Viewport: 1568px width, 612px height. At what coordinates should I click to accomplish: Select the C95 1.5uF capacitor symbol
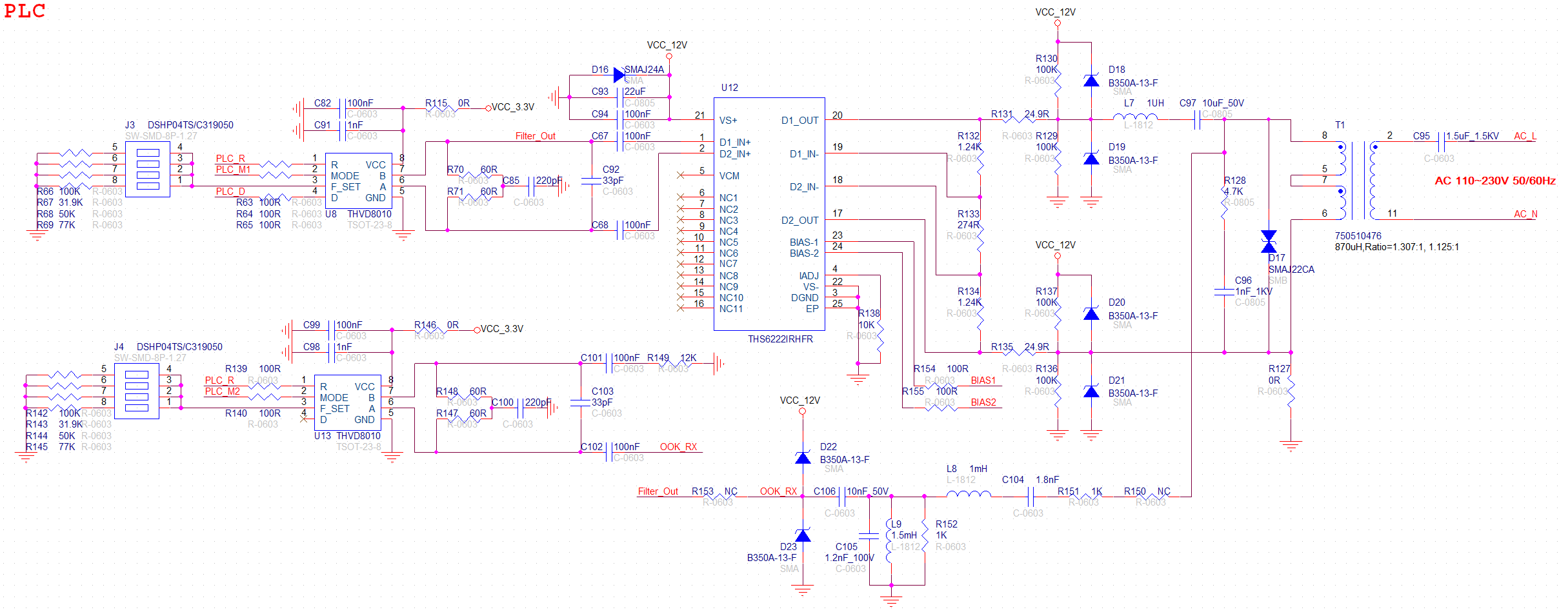[x=1442, y=142]
